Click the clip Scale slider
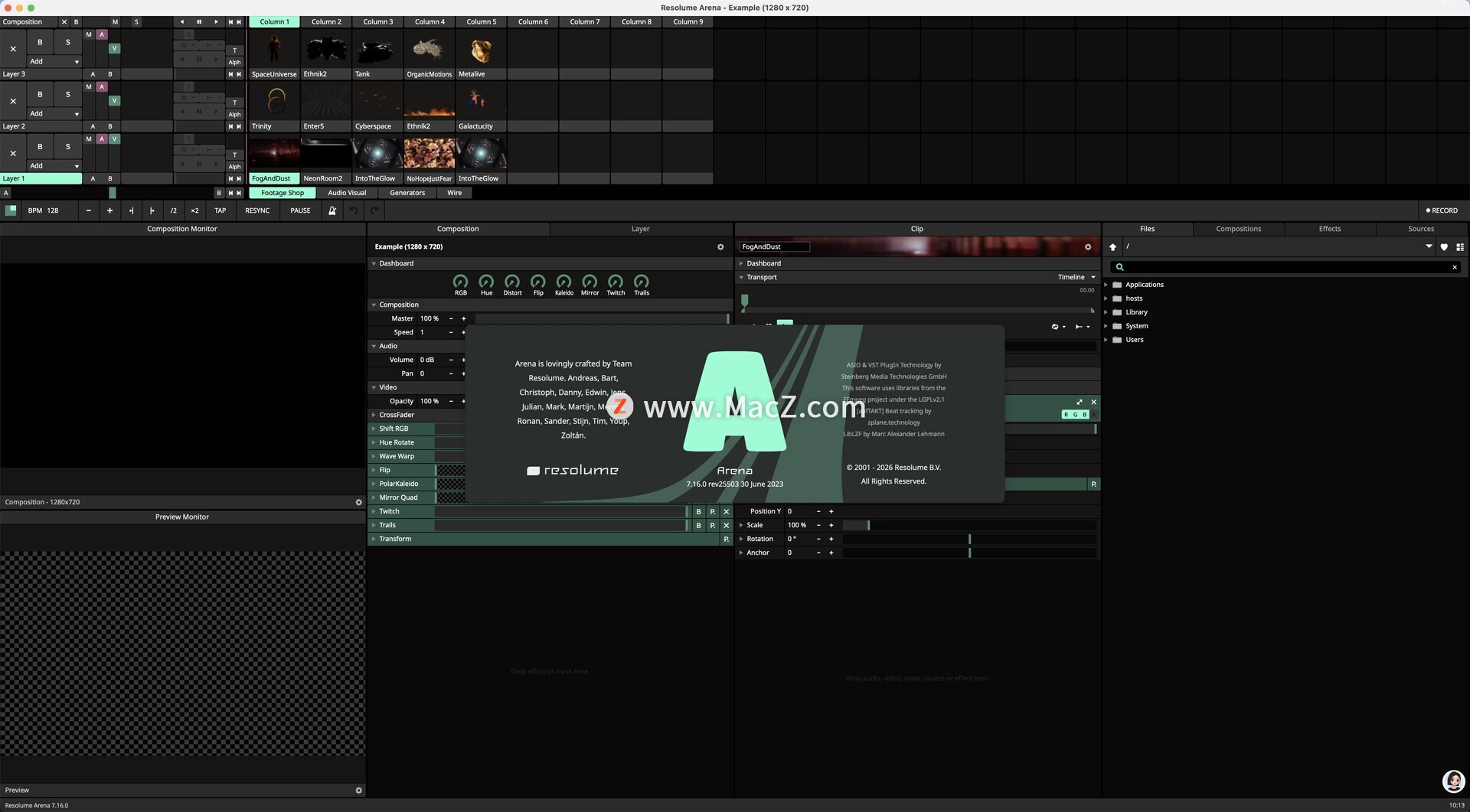The height and width of the screenshot is (812, 1470). [x=969, y=526]
